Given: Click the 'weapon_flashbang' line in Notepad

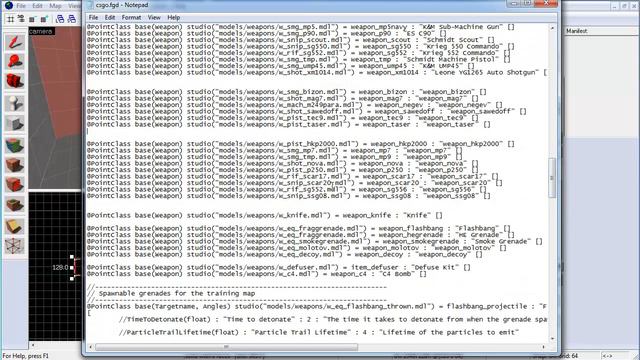Looking at the screenshot, I should point(299,228).
